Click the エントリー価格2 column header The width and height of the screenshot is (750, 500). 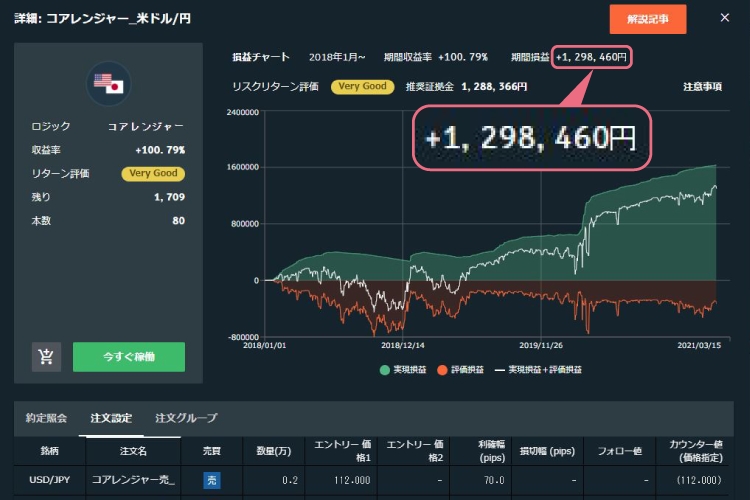click(x=415, y=451)
